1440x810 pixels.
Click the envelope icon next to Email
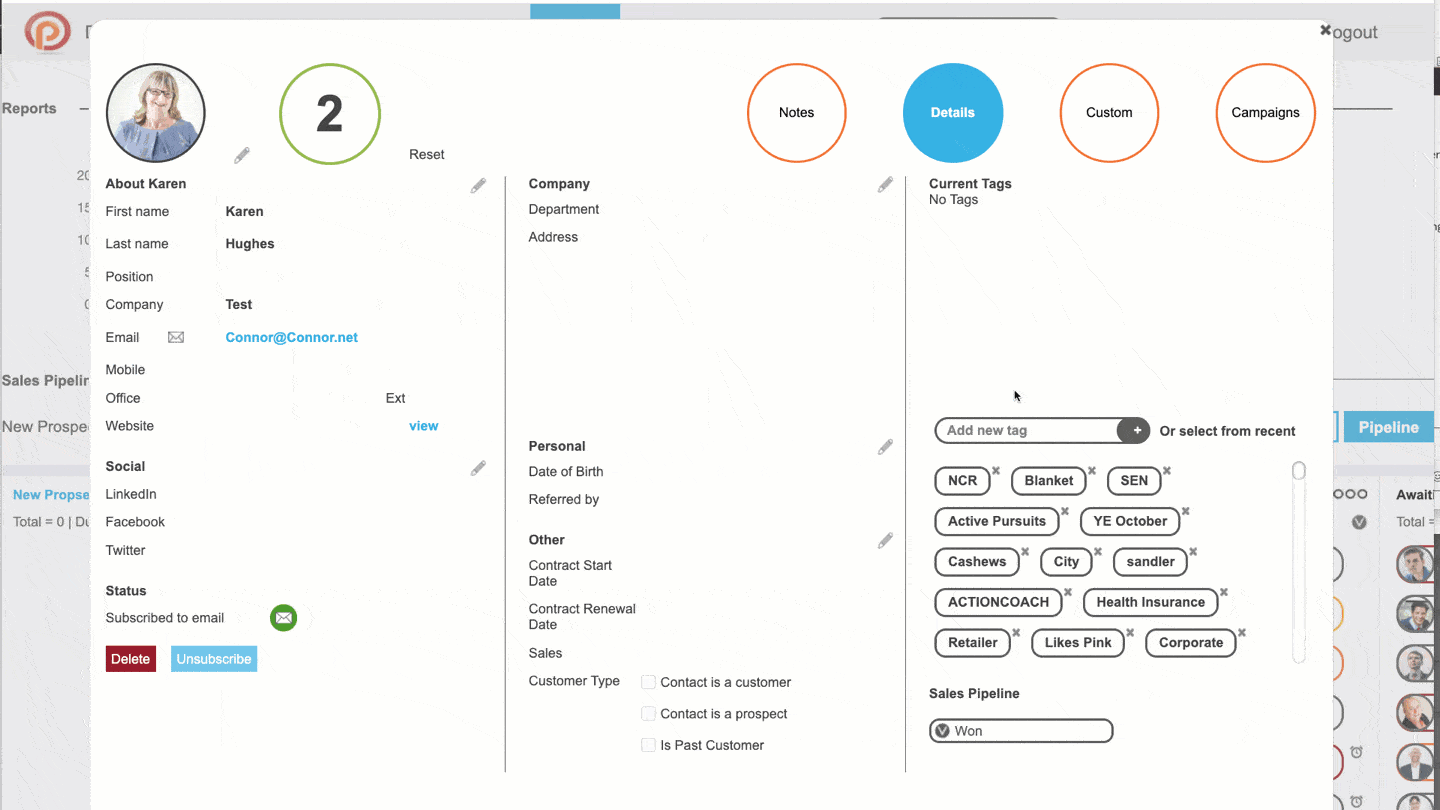176,338
